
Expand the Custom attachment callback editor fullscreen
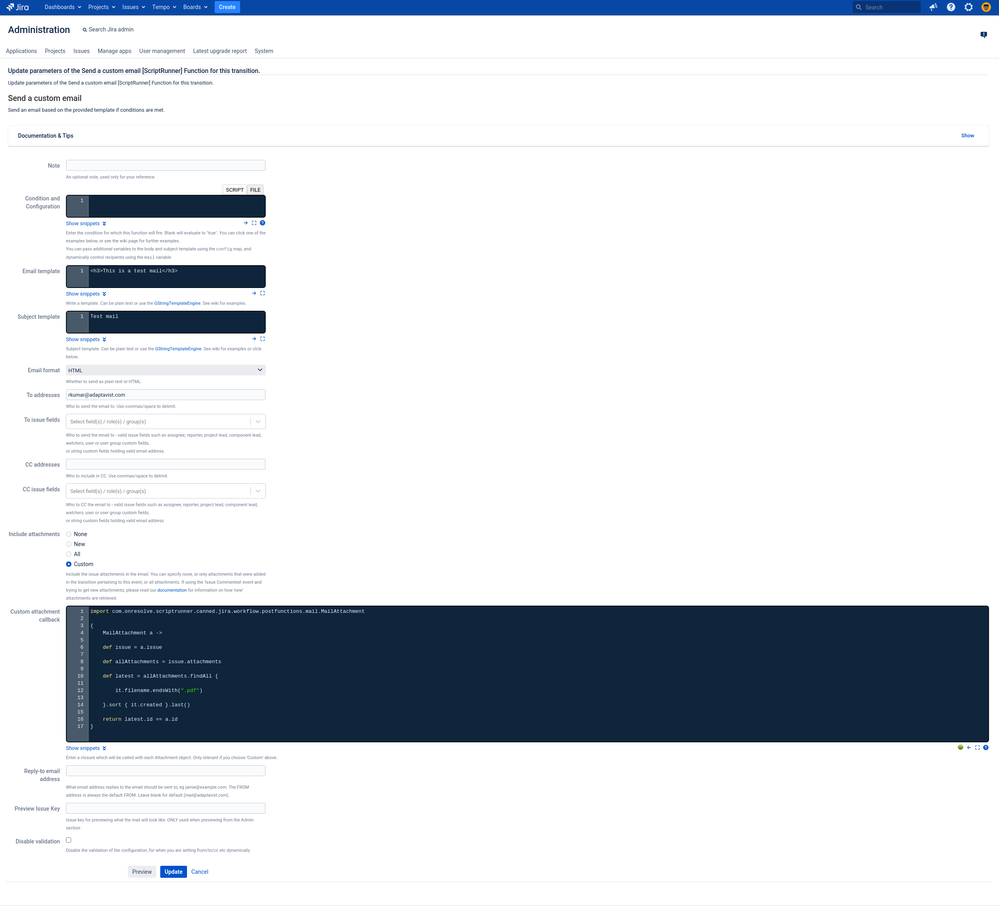click(977, 747)
